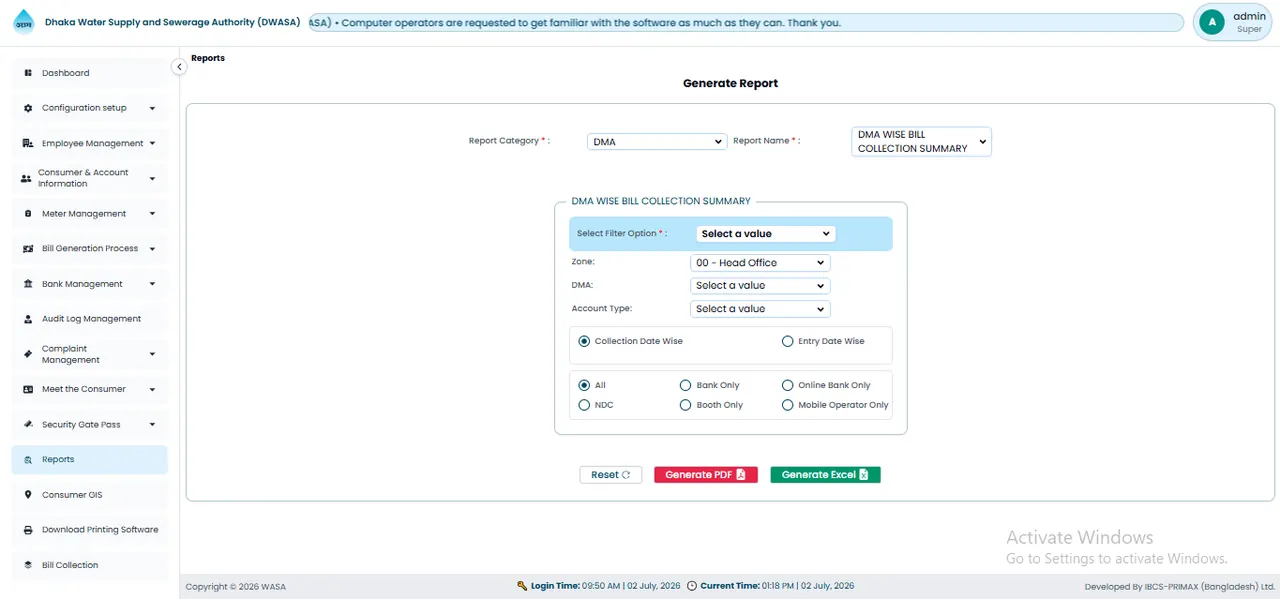Click the clock icon beside Current Time
1280x599 pixels.
pyautogui.click(x=692, y=586)
